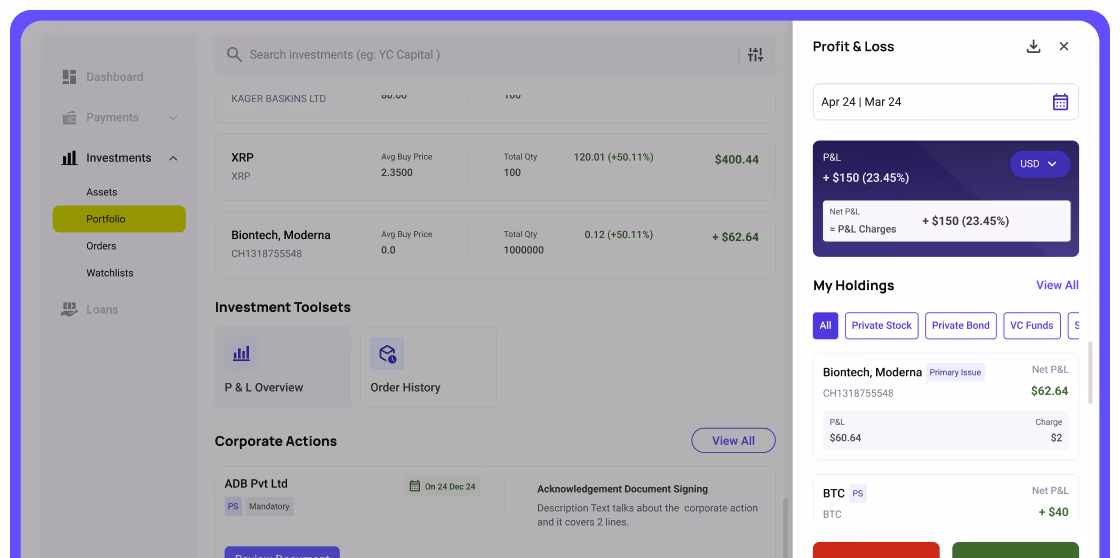The image size is (1120, 558).
Task: Click calendar icon on 24 Dec 24 badge
Action: (x=414, y=486)
